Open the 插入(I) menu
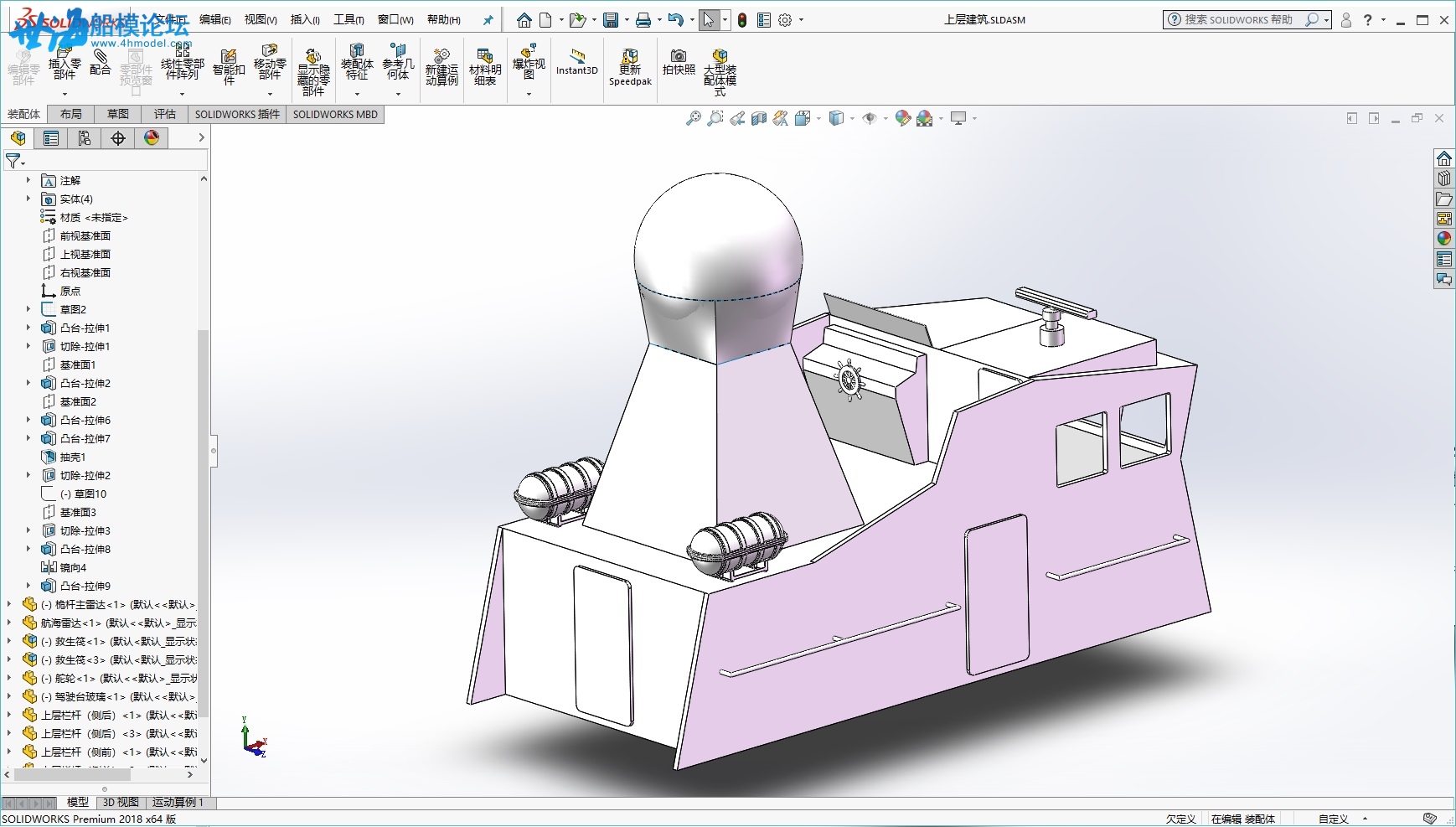The image size is (1456, 827). [305, 19]
